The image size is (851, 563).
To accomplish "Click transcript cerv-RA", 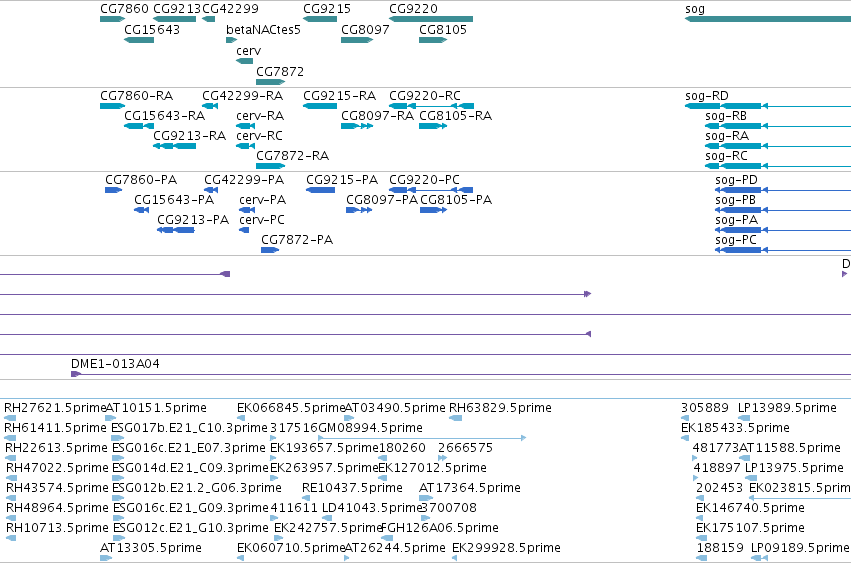I will pyautogui.click(x=245, y=126).
